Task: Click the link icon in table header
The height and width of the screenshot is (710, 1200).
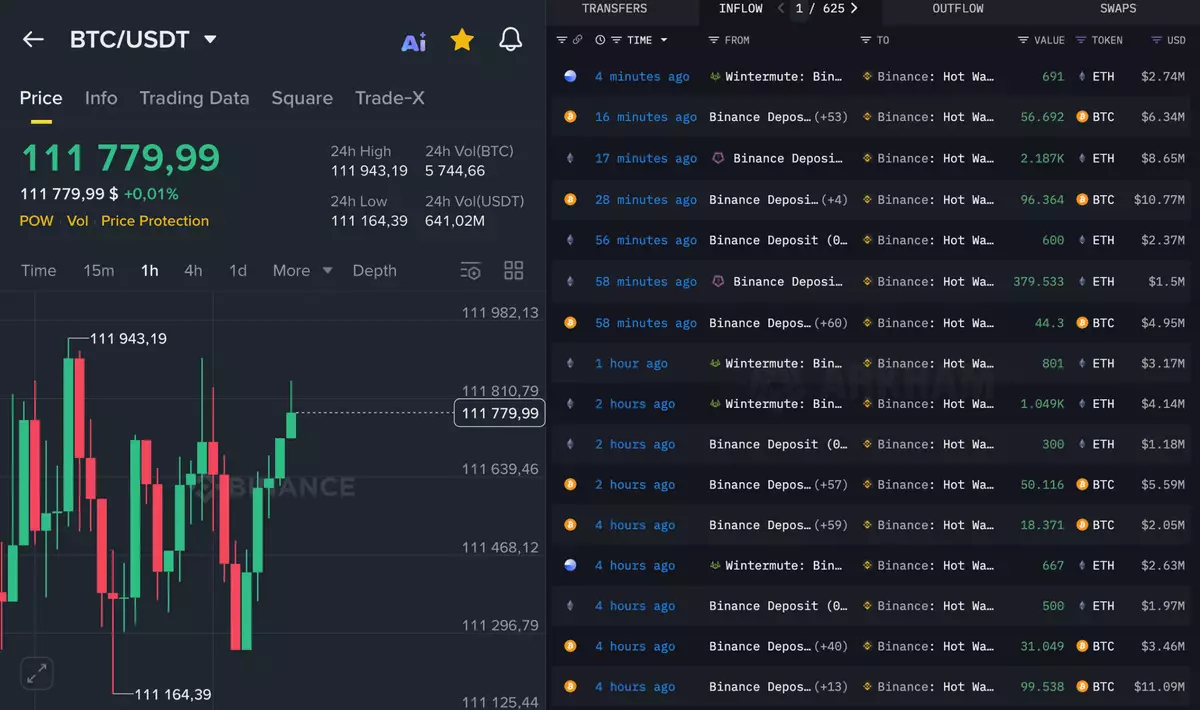Action: (577, 40)
